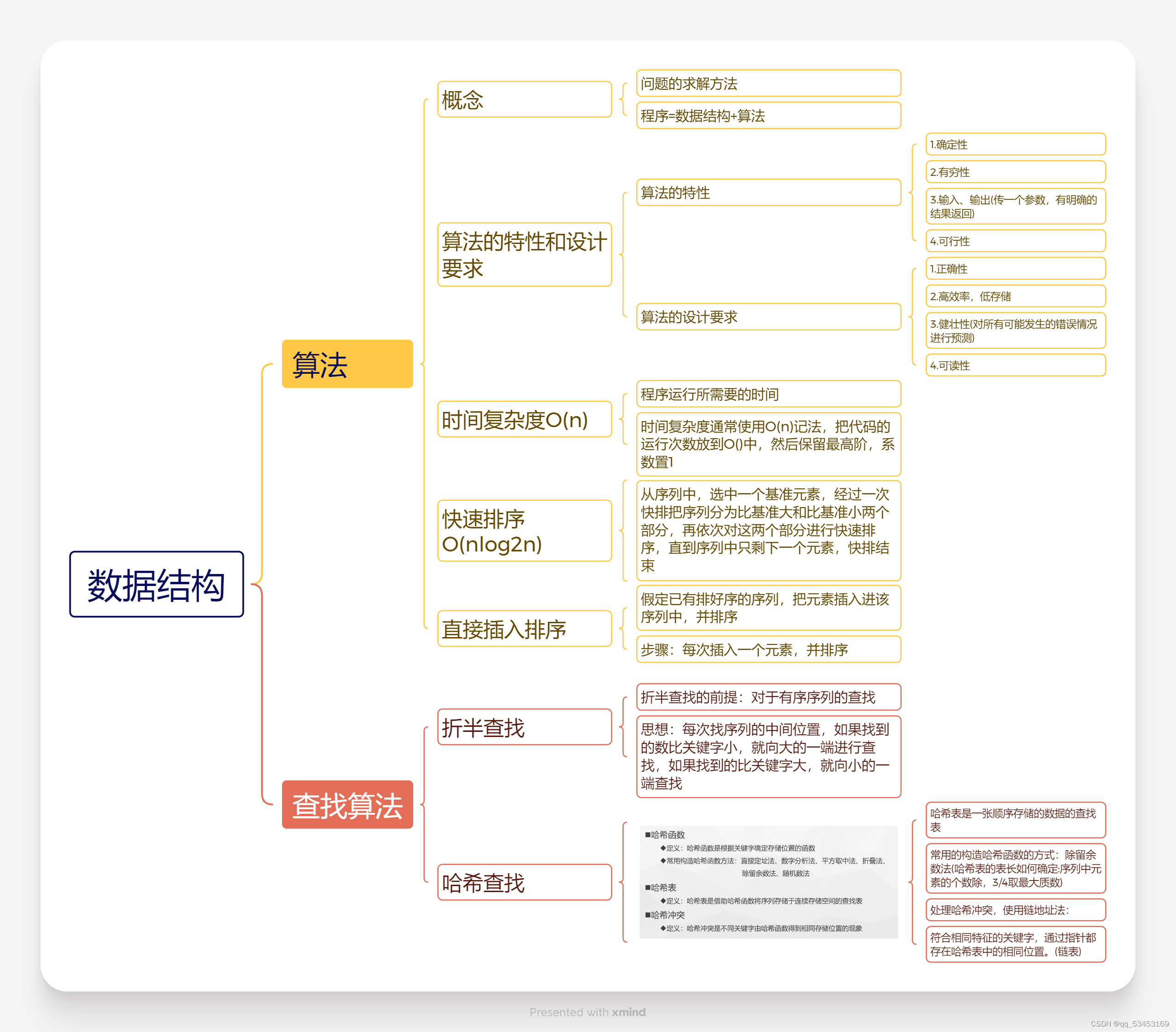Click the 算法的特性 subtopic
Screen dimensions: 1176x1032
point(768,192)
